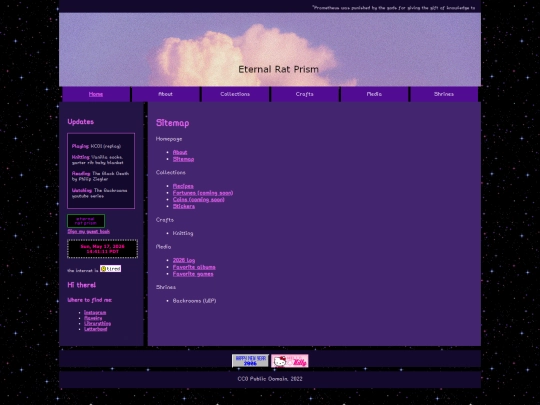
Task: Open the Instagram profile link
Action: click(x=95, y=312)
